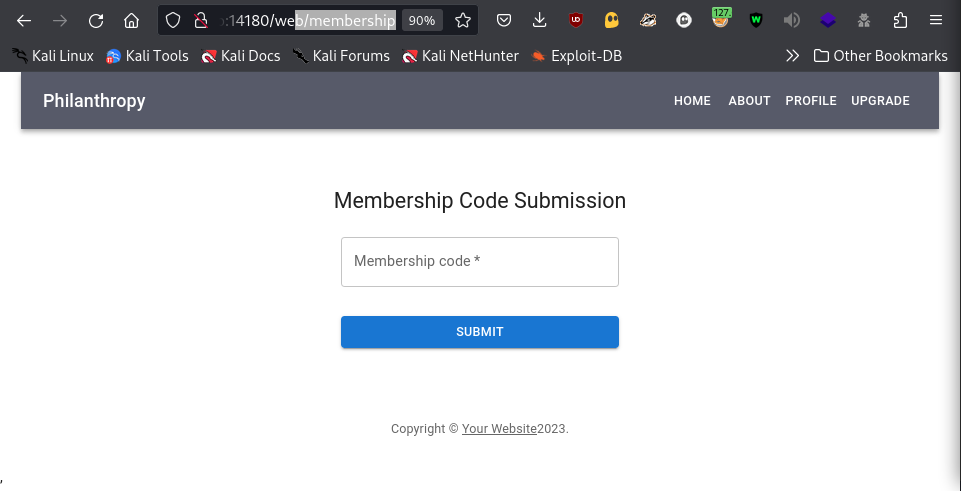Reset the 90% zoom level indicator

tap(422, 21)
